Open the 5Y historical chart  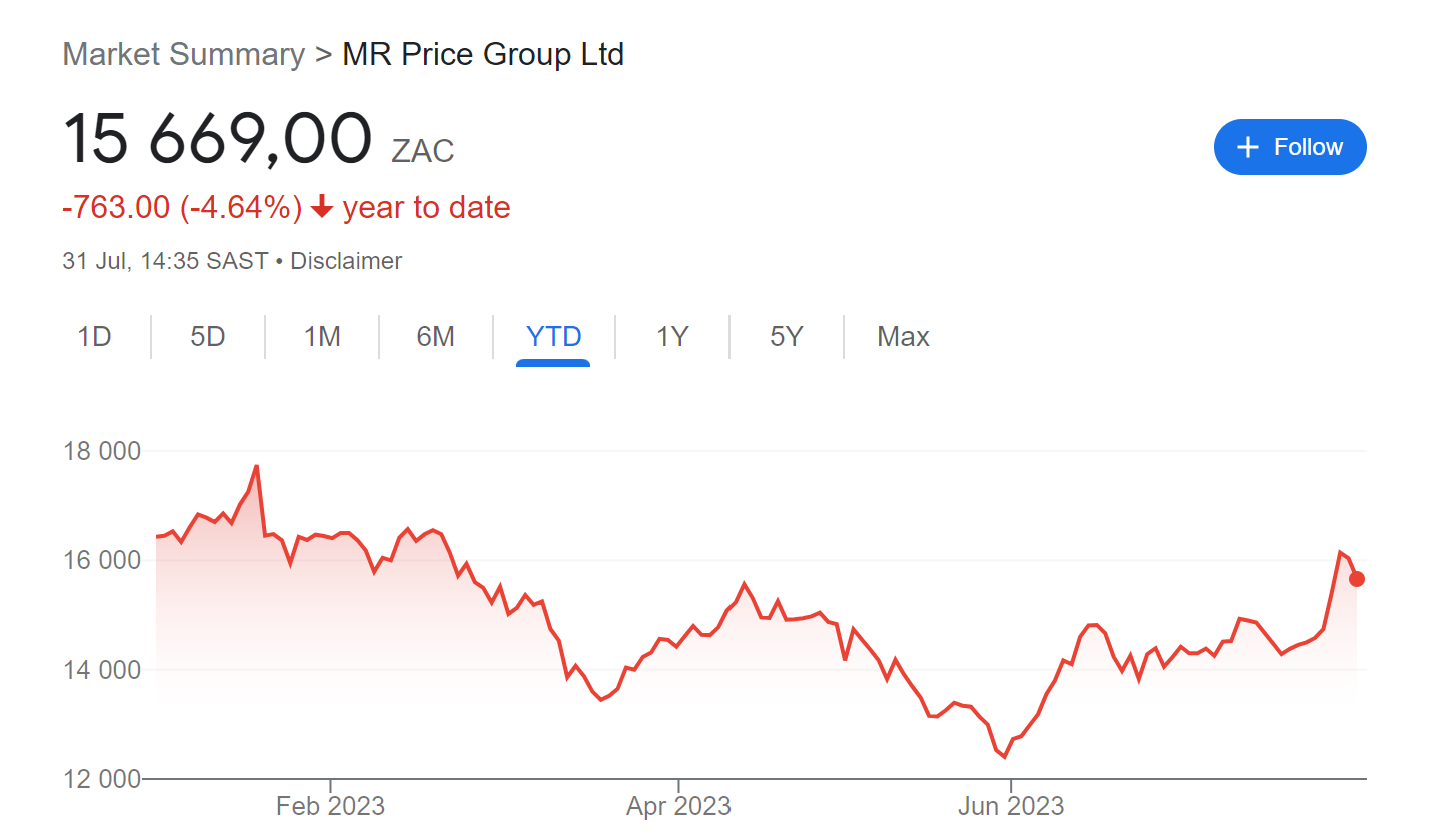786,337
